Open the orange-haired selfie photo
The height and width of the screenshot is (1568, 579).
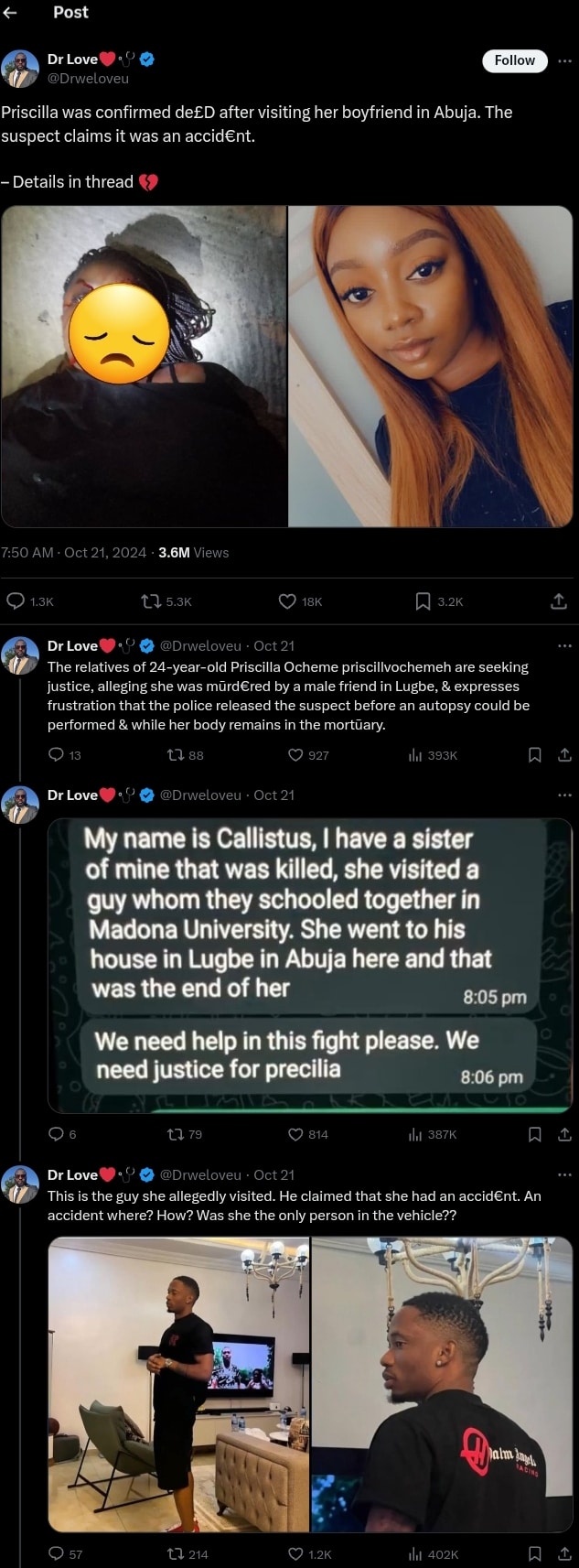[431, 366]
